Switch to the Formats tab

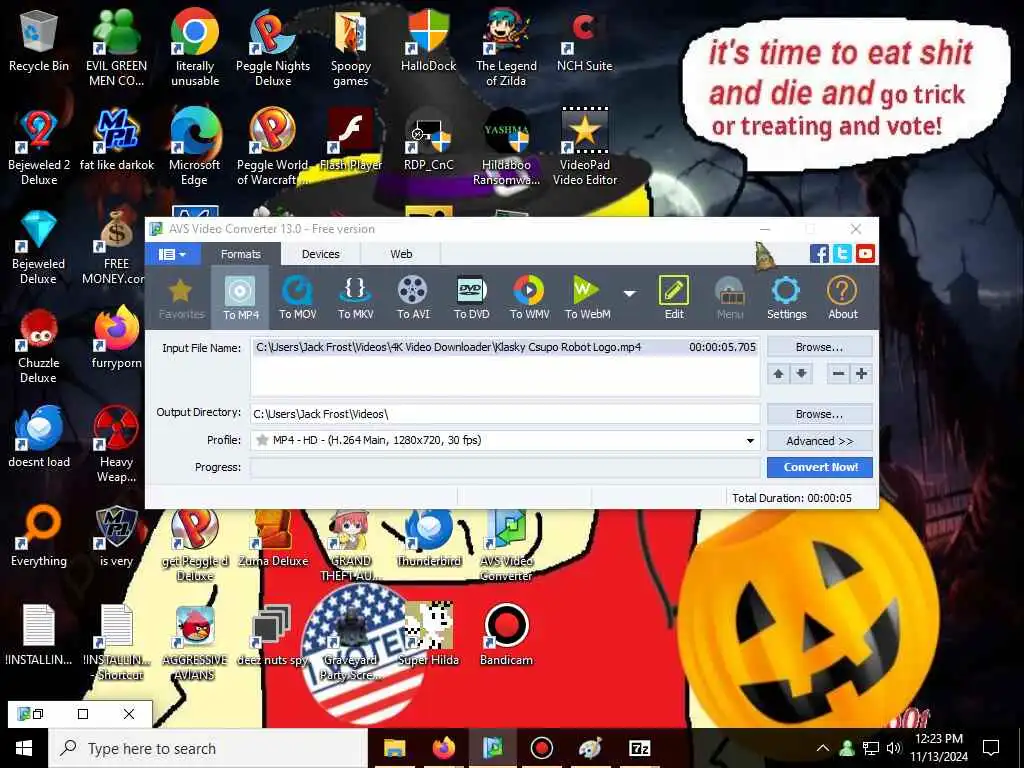[240, 254]
